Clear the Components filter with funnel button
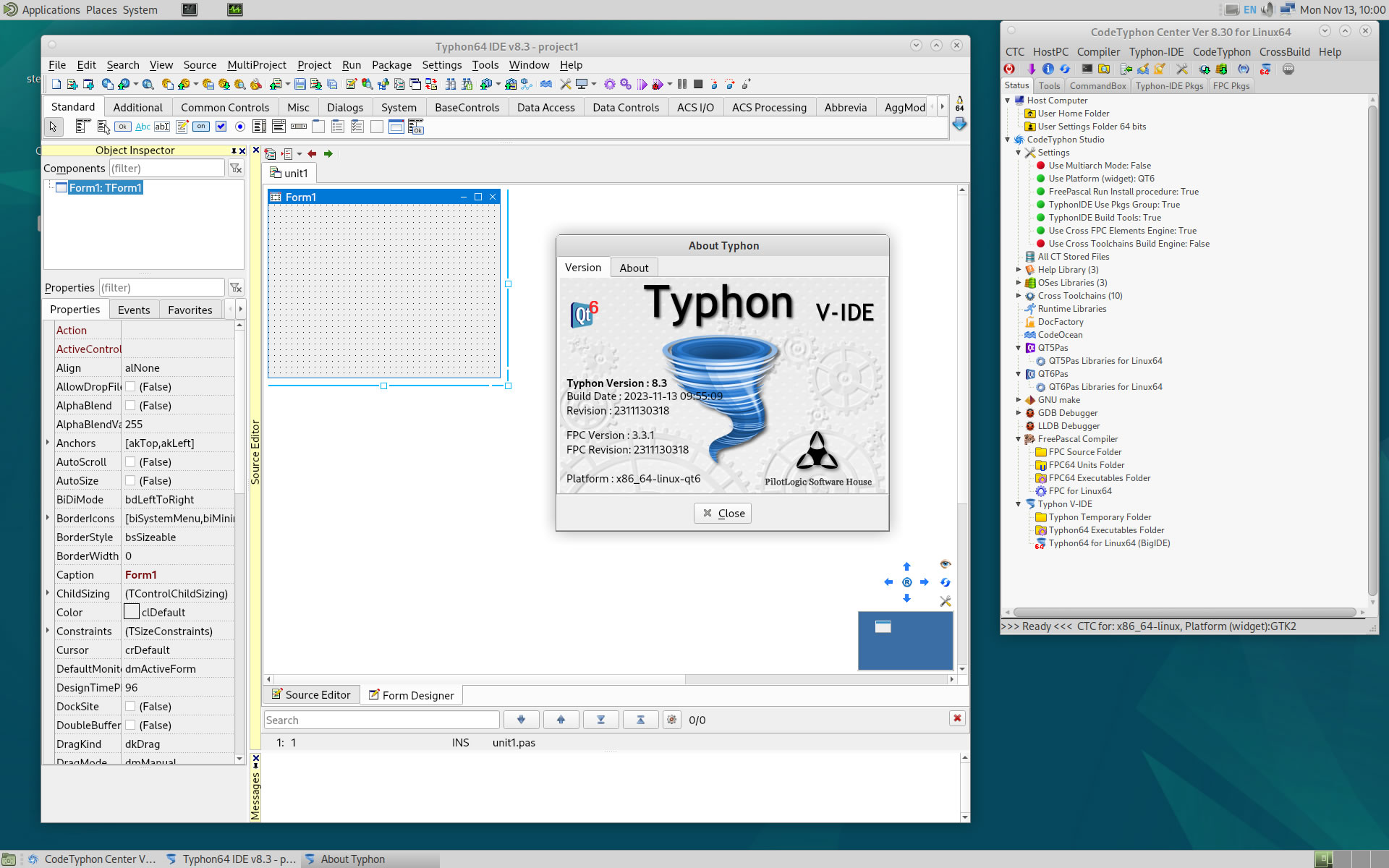1389x868 pixels. point(236,169)
